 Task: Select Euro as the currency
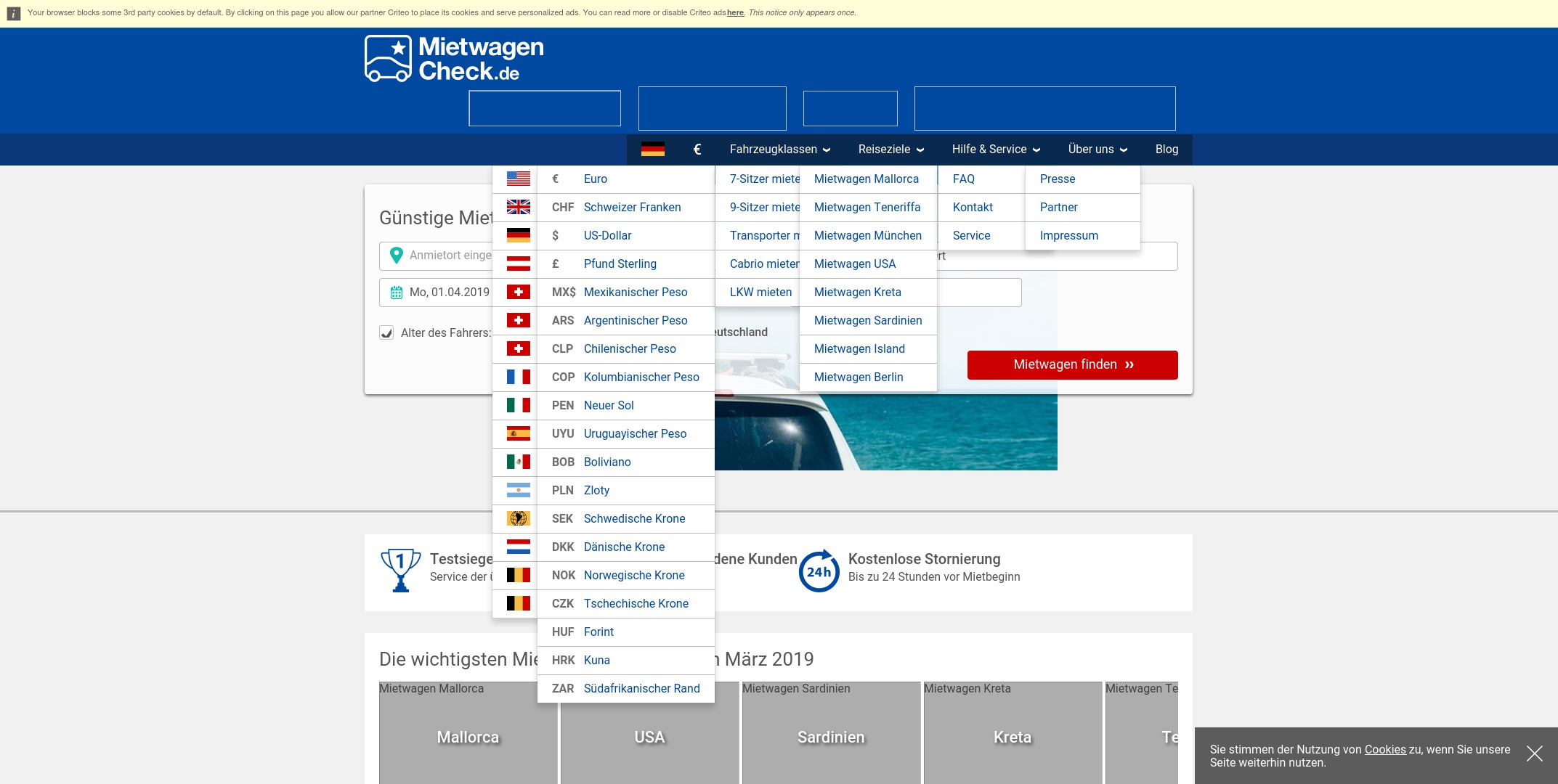pos(625,179)
